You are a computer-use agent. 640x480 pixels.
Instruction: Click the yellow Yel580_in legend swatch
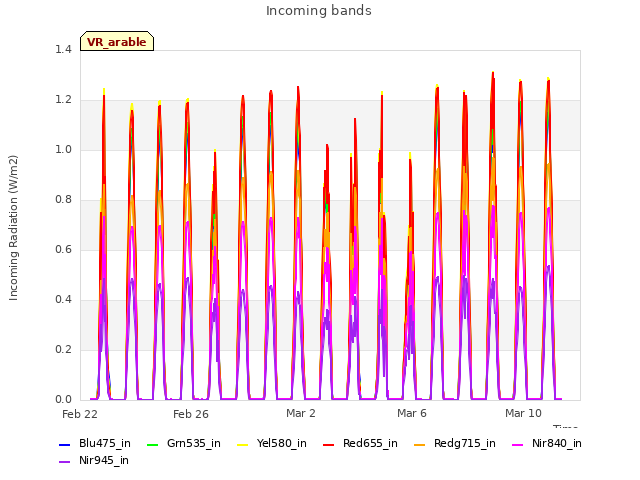tap(242, 444)
